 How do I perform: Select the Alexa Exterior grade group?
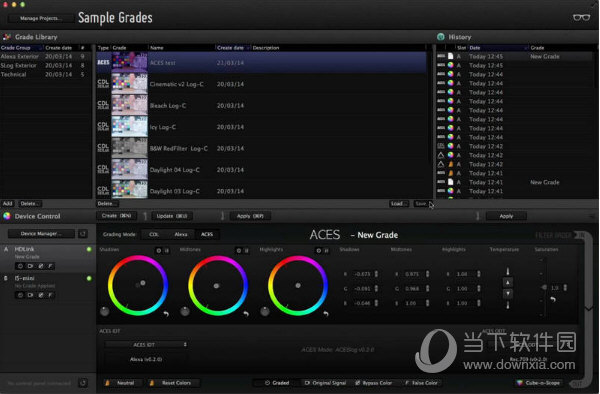[46, 56]
